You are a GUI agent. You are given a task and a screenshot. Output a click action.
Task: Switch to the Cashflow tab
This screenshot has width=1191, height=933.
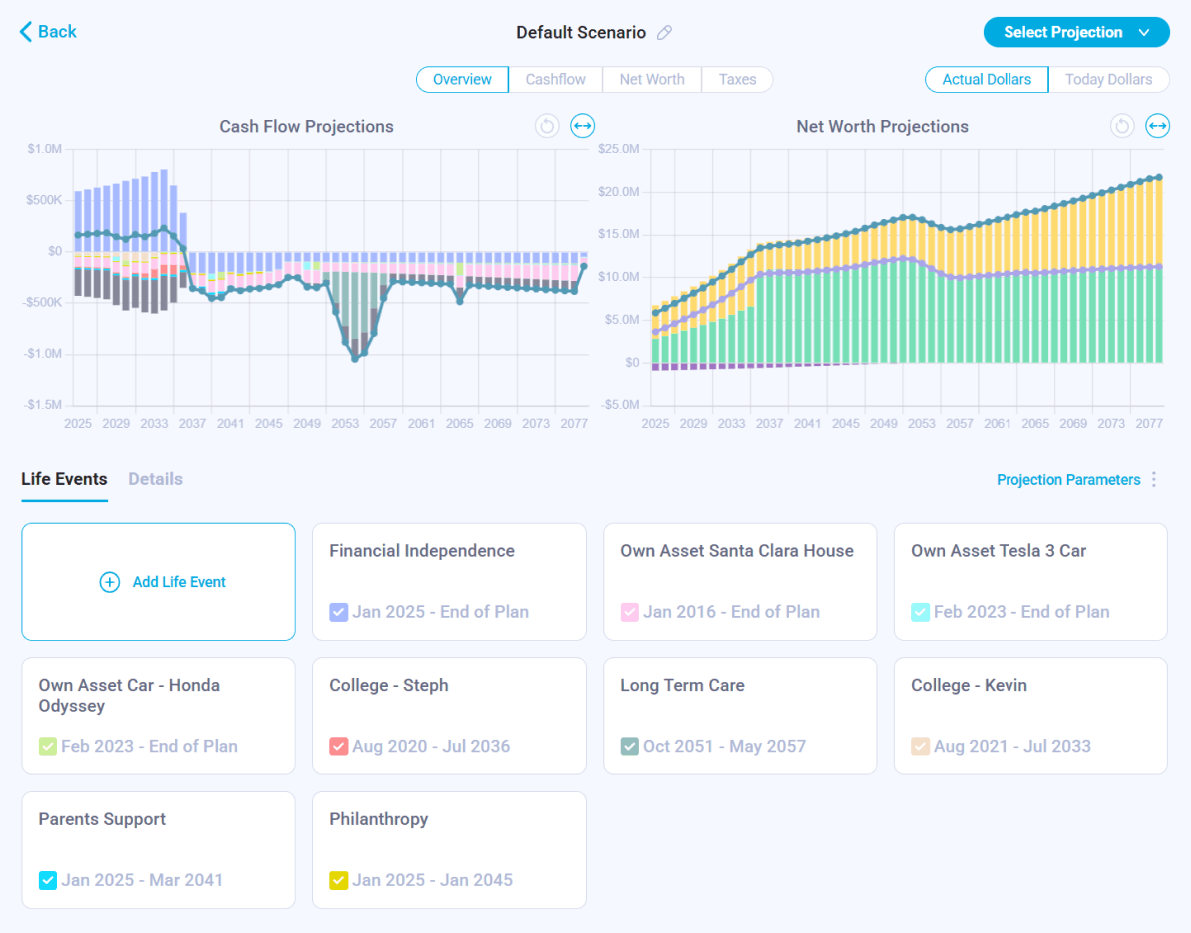pos(555,80)
